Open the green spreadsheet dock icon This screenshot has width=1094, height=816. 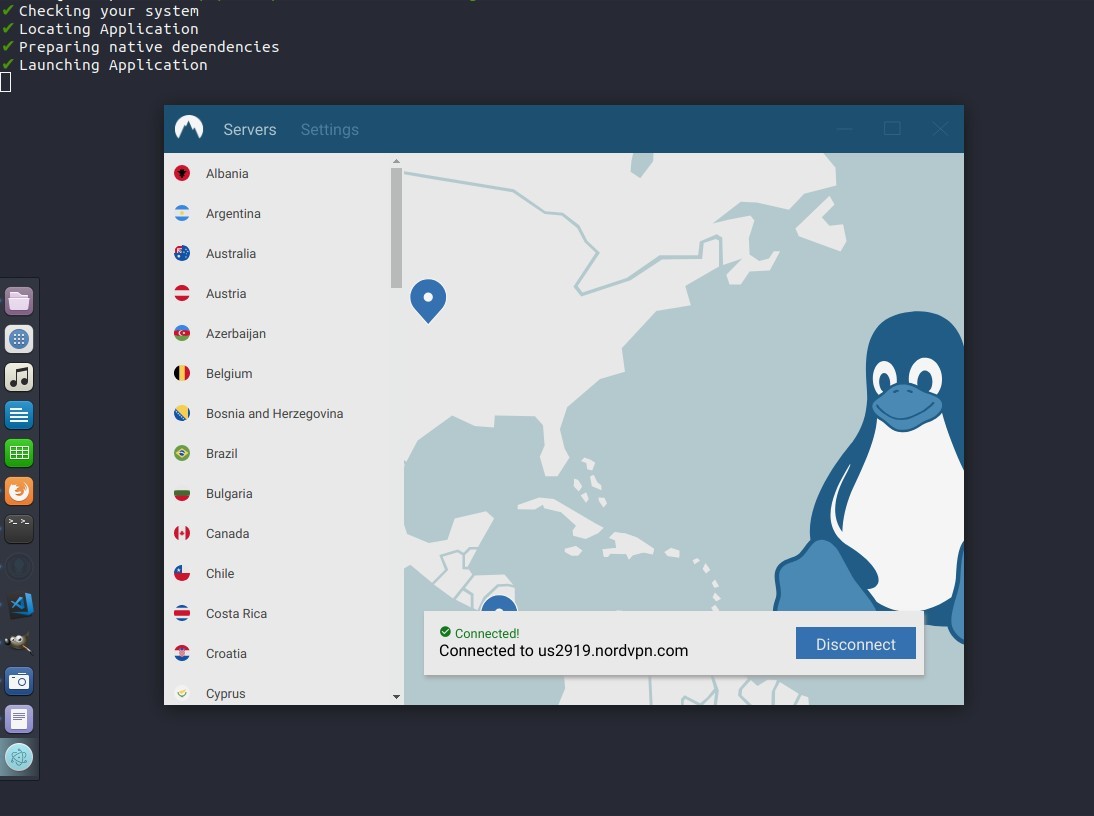(19, 453)
